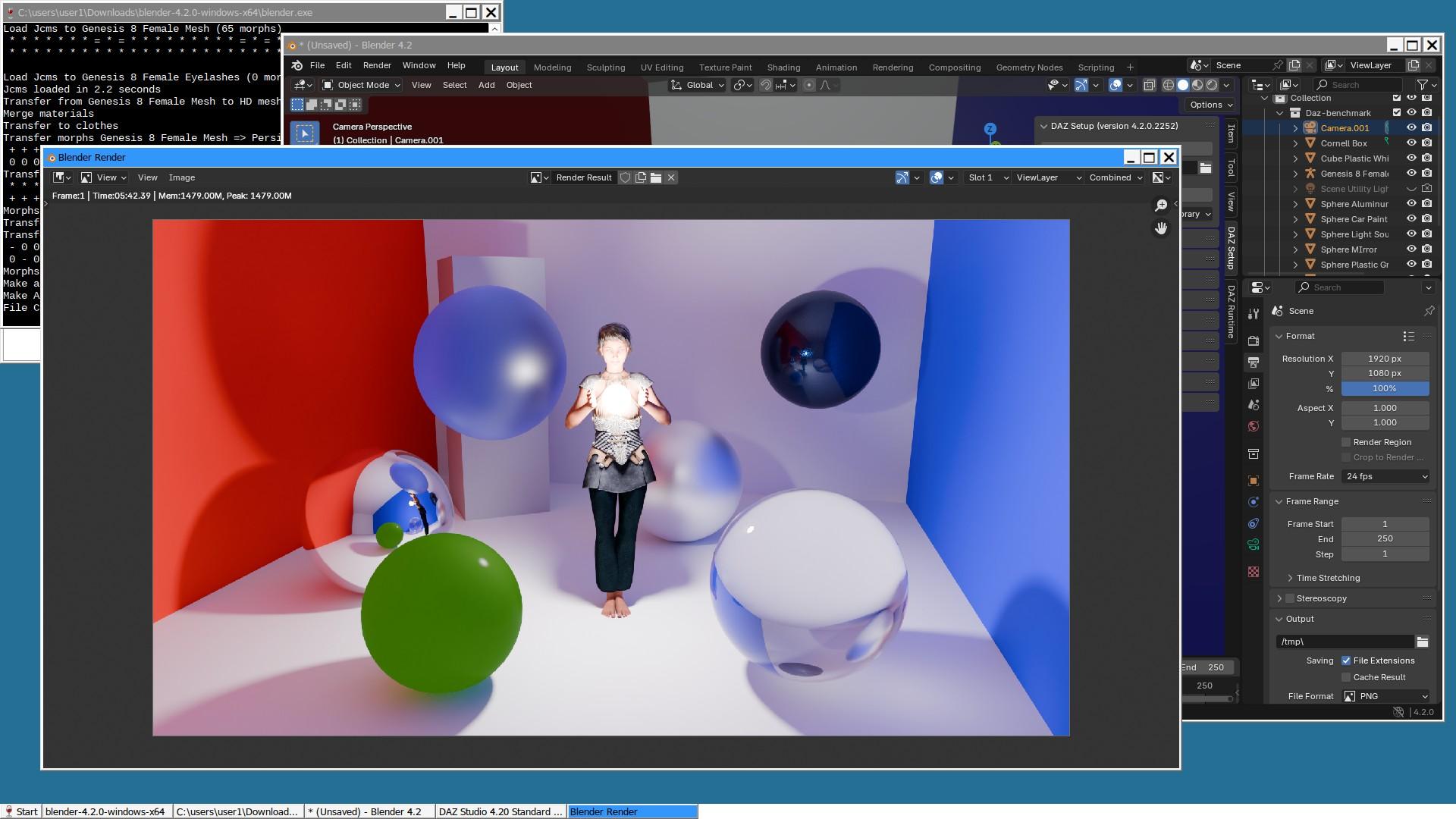The image size is (1456, 819).
Task: Open the Object properties tab icon
Action: 1254,481
